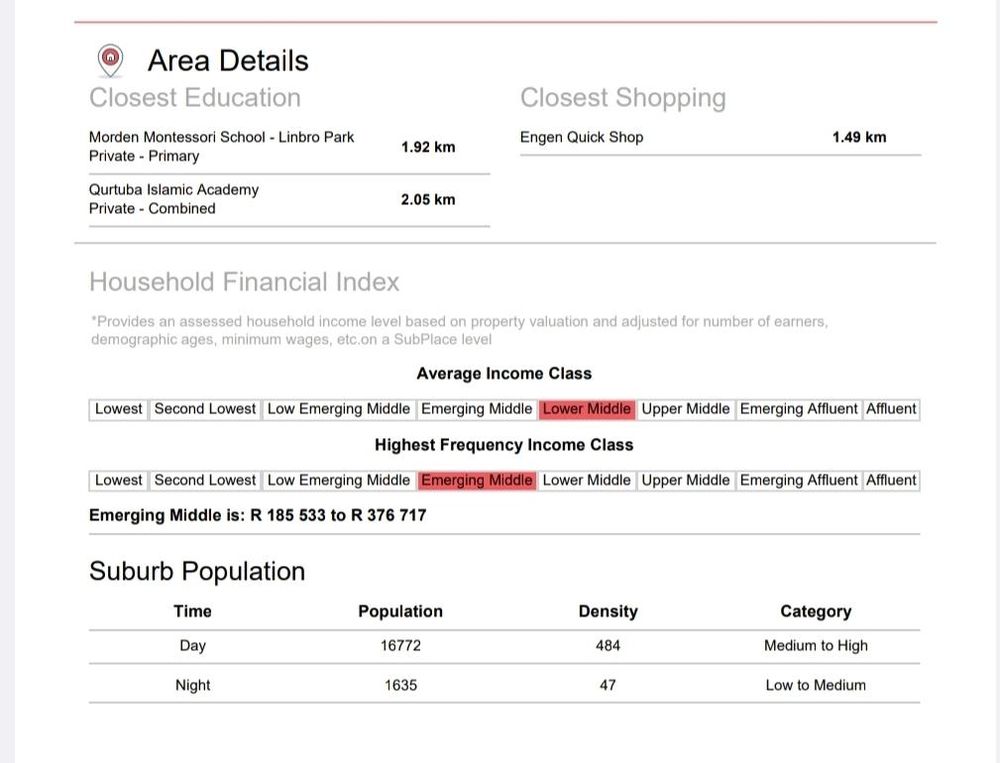Select Lowest in Highest Frequency Income row
Screen dimensions: 1000x763
tap(119, 480)
